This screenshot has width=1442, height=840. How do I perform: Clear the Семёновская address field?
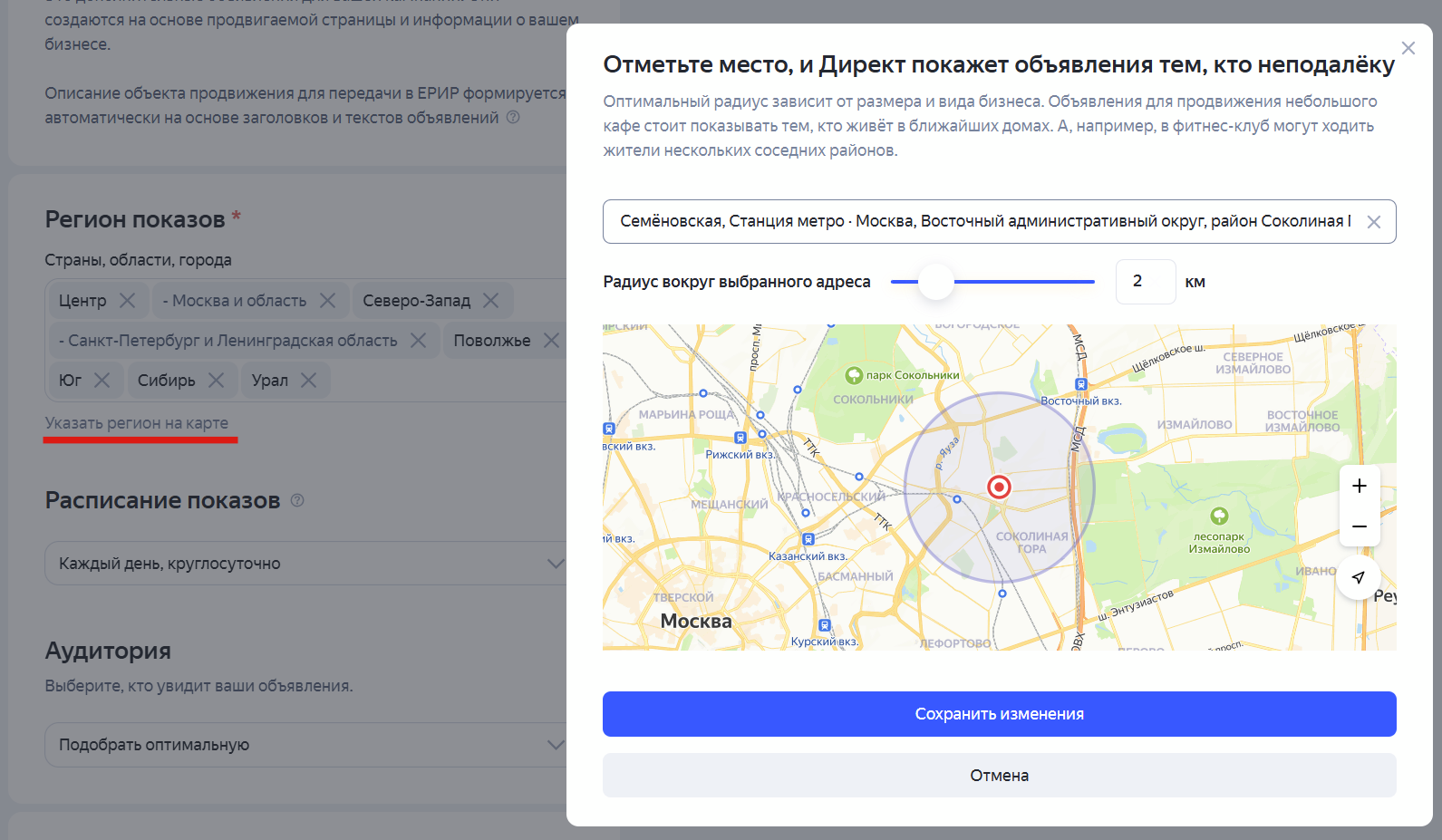pos(1374,222)
